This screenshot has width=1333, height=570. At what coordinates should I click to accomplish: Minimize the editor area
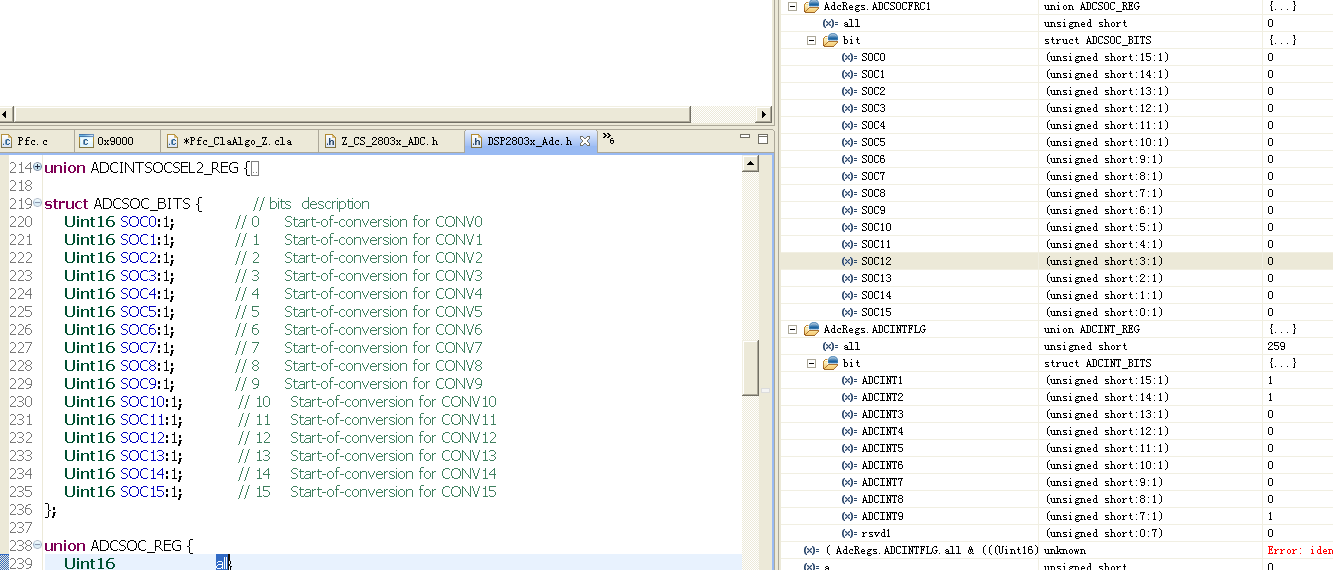point(745,137)
